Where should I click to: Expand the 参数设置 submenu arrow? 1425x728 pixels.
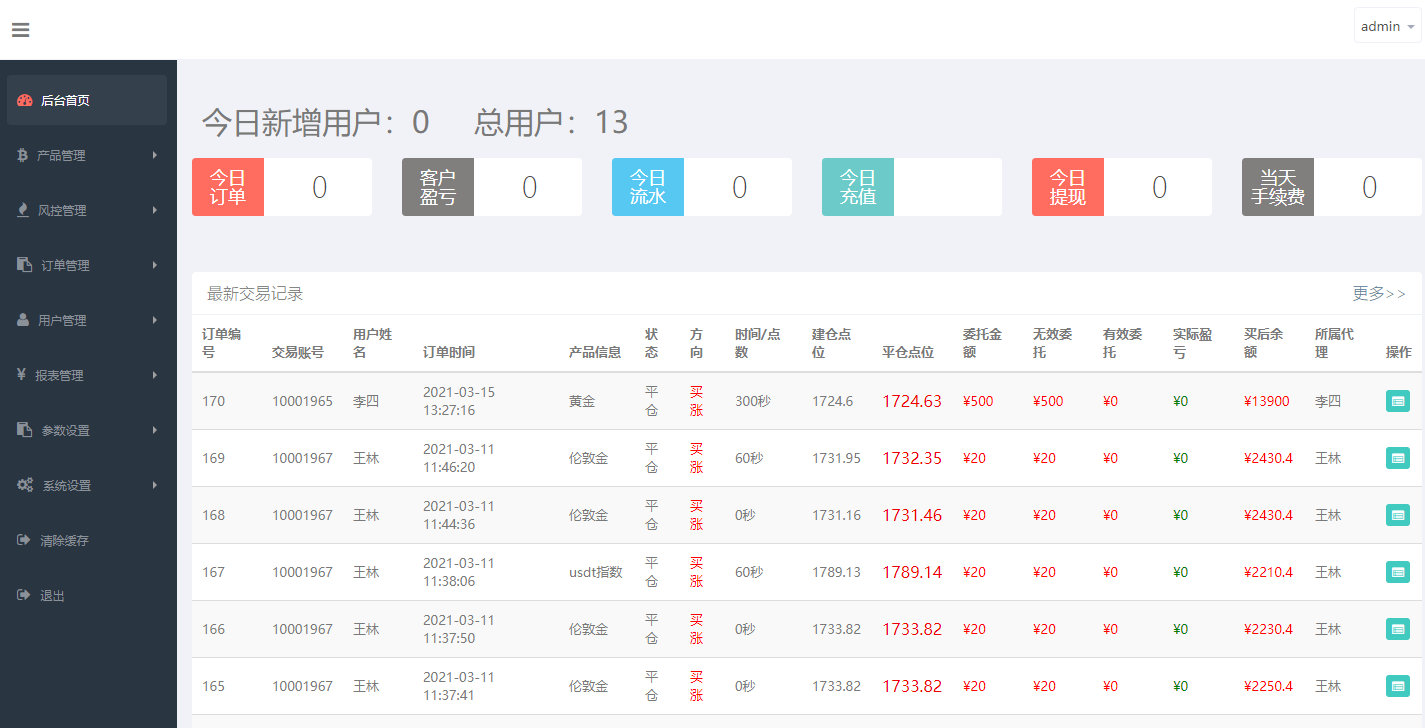click(155, 430)
